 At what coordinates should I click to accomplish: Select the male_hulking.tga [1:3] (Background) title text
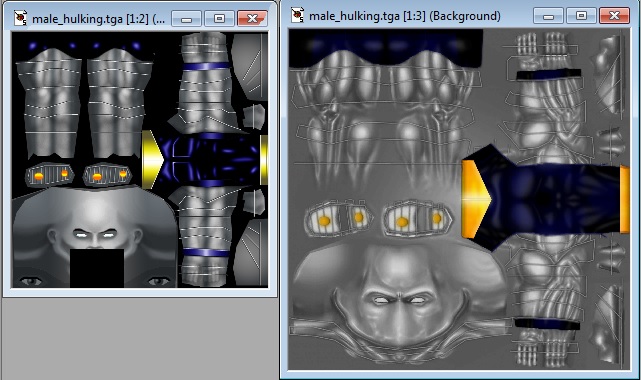click(405, 16)
